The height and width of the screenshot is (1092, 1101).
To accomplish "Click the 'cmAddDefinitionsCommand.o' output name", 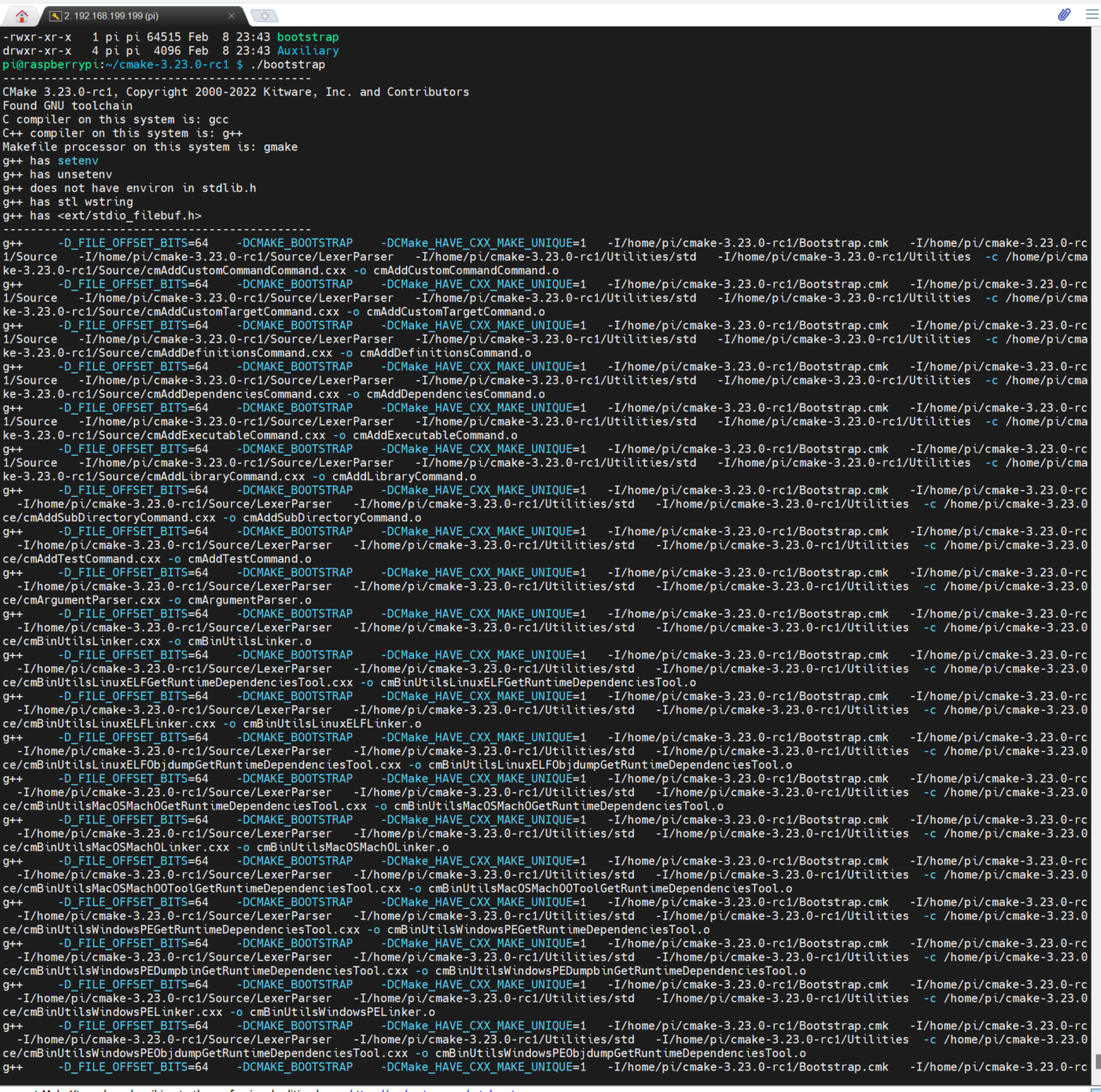I will 446,353.
